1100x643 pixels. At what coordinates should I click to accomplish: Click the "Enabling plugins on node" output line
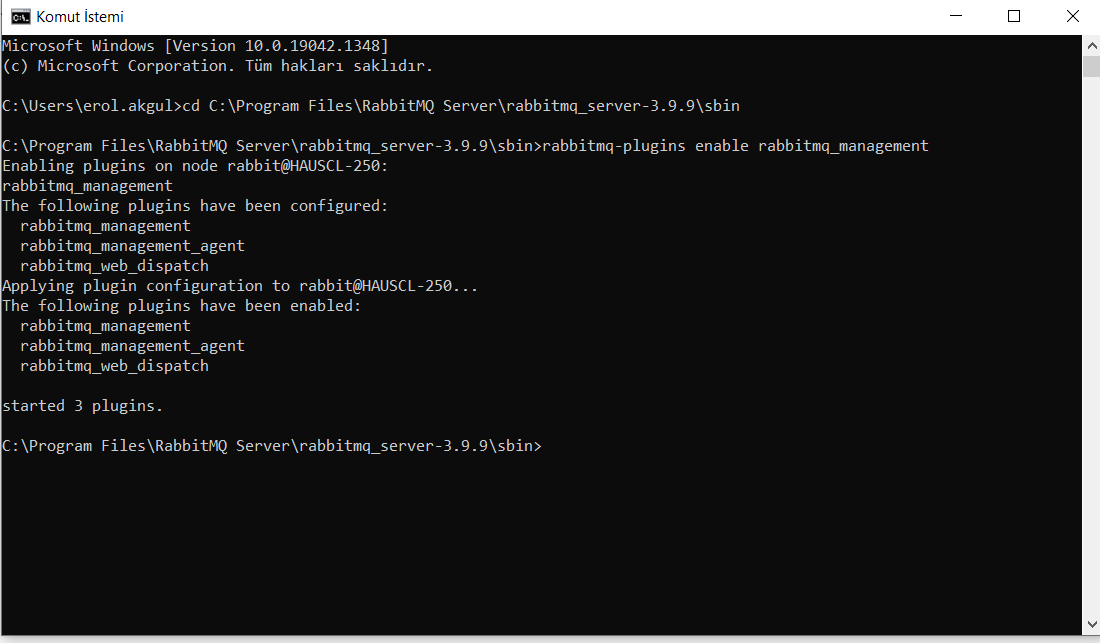click(x=195, y=166)
